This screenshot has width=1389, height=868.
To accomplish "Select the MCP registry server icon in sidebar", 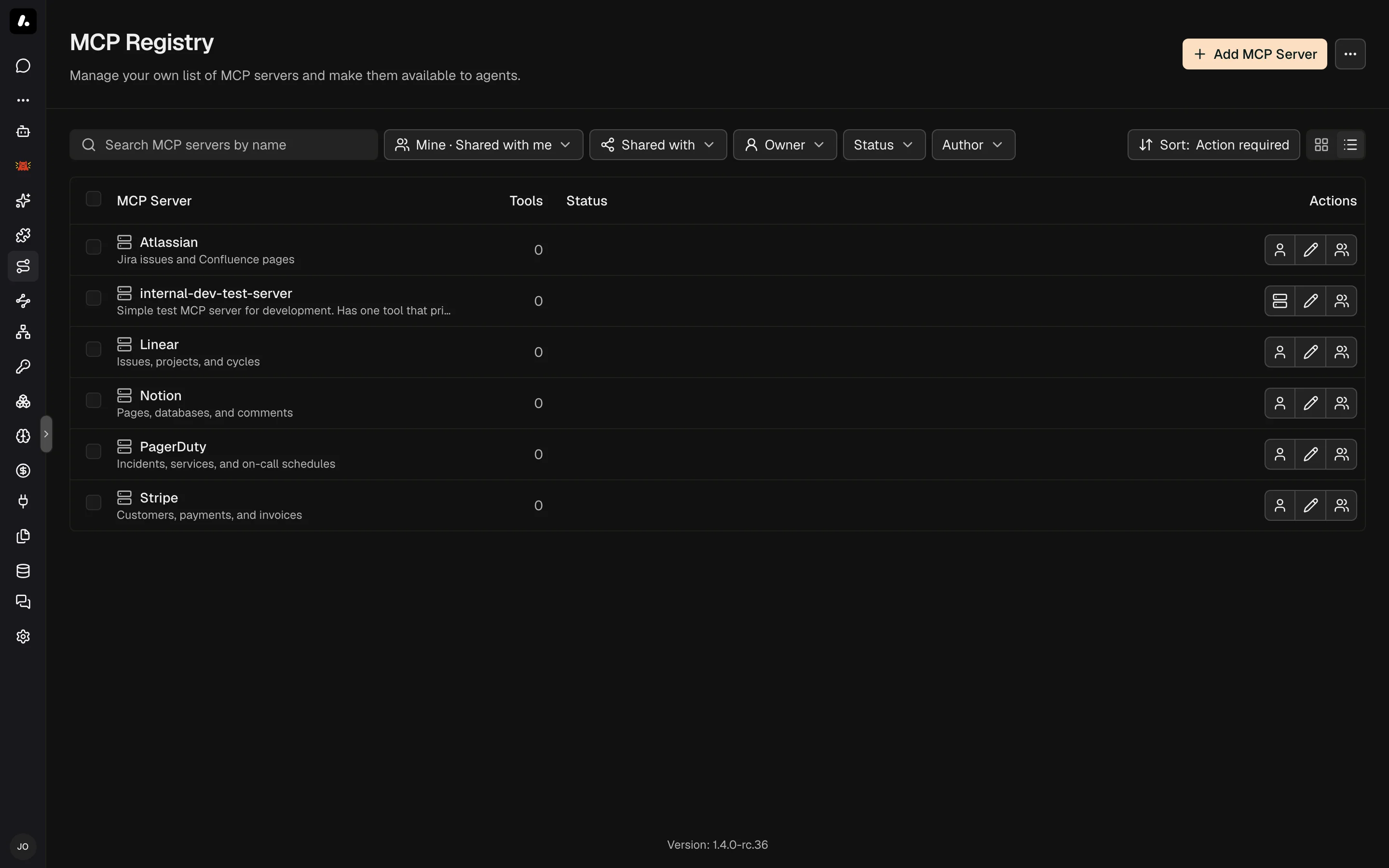I will pos(23,266).
